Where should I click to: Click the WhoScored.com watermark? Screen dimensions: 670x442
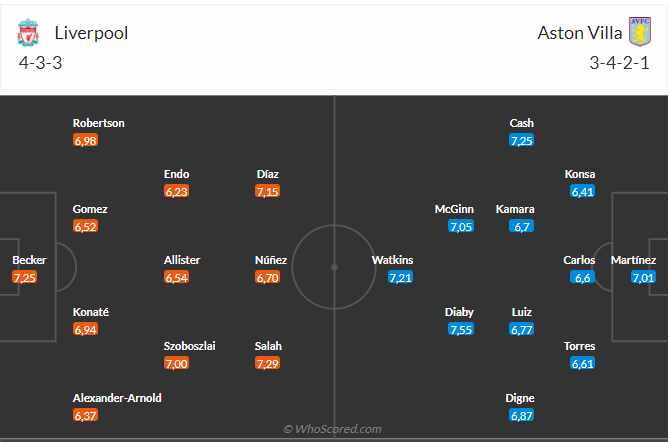click(333, 429)
